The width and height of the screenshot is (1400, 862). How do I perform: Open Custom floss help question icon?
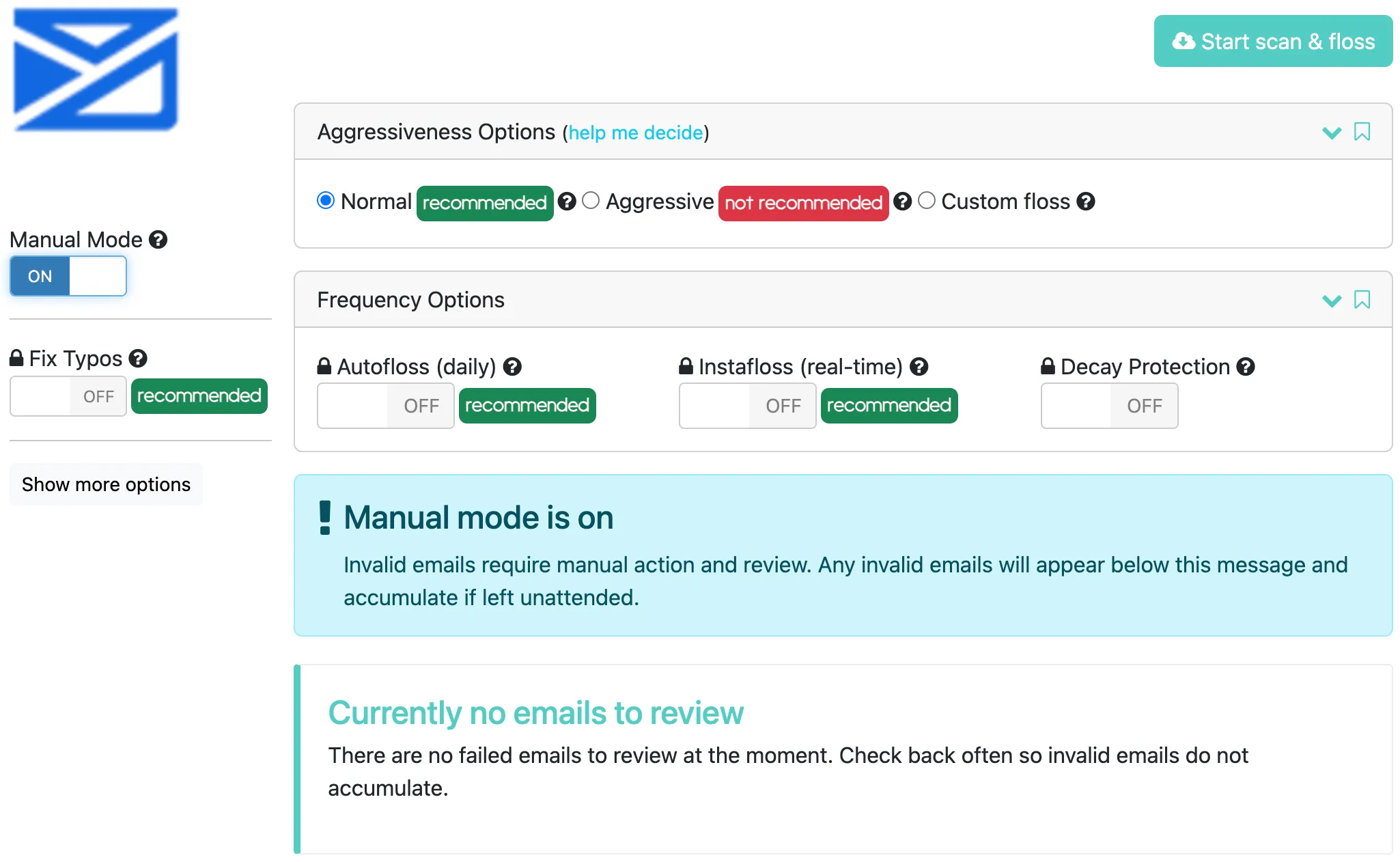click(1086, 201)
